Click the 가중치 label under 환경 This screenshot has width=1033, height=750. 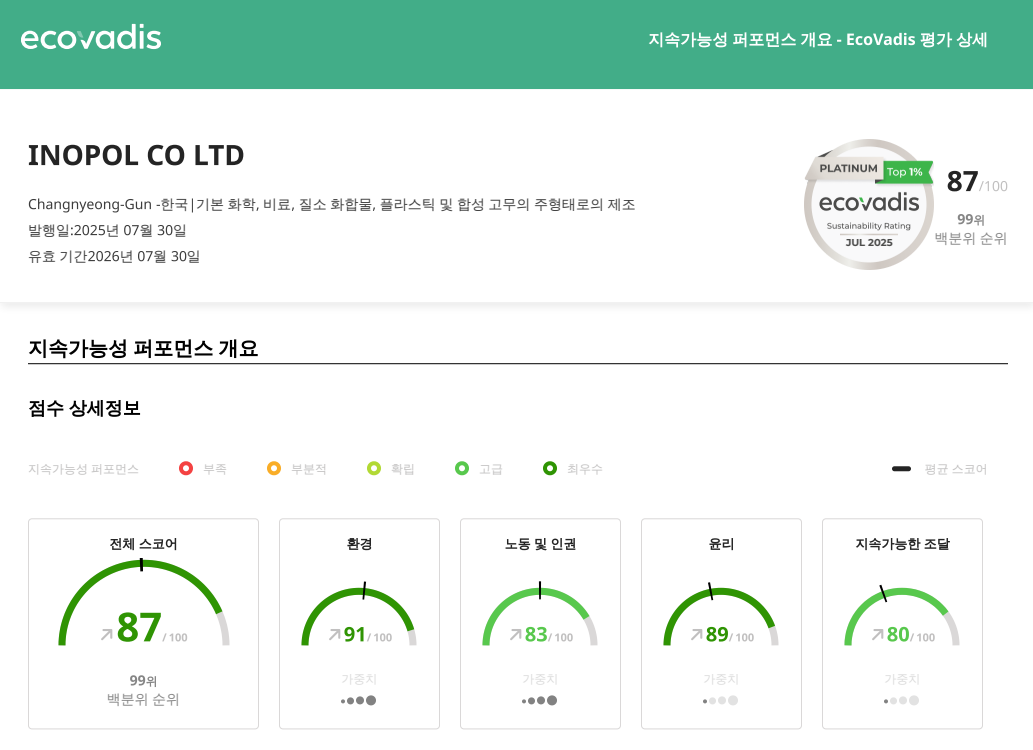[x=359, y=679]
